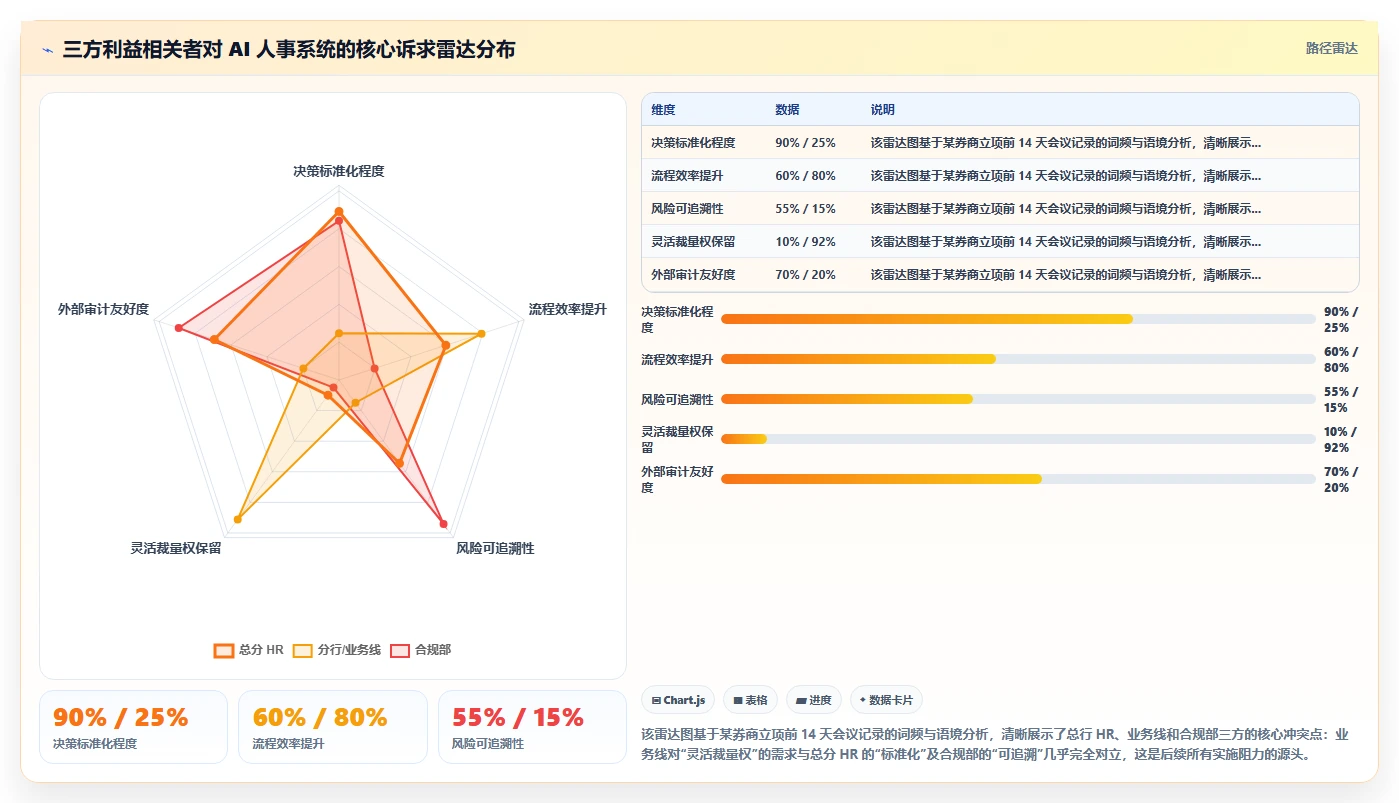Image resolution: width=1399 pixels, height=803 pixels.
Task: Click the 分行/业务线 data point on 流程效率提升 axis
Action: click(x=481, y=333)
